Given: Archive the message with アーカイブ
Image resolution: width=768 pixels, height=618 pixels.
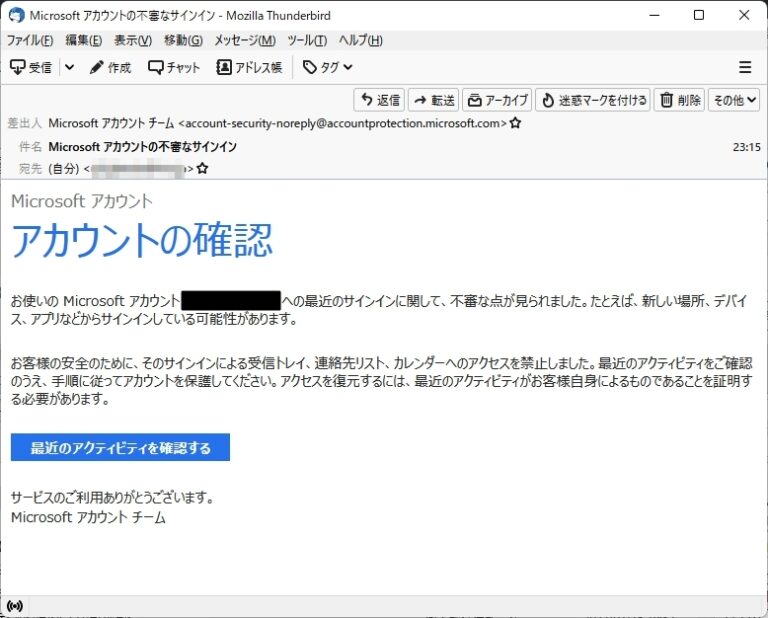Looking at the screenshot, I should click(x=497, y=100).
